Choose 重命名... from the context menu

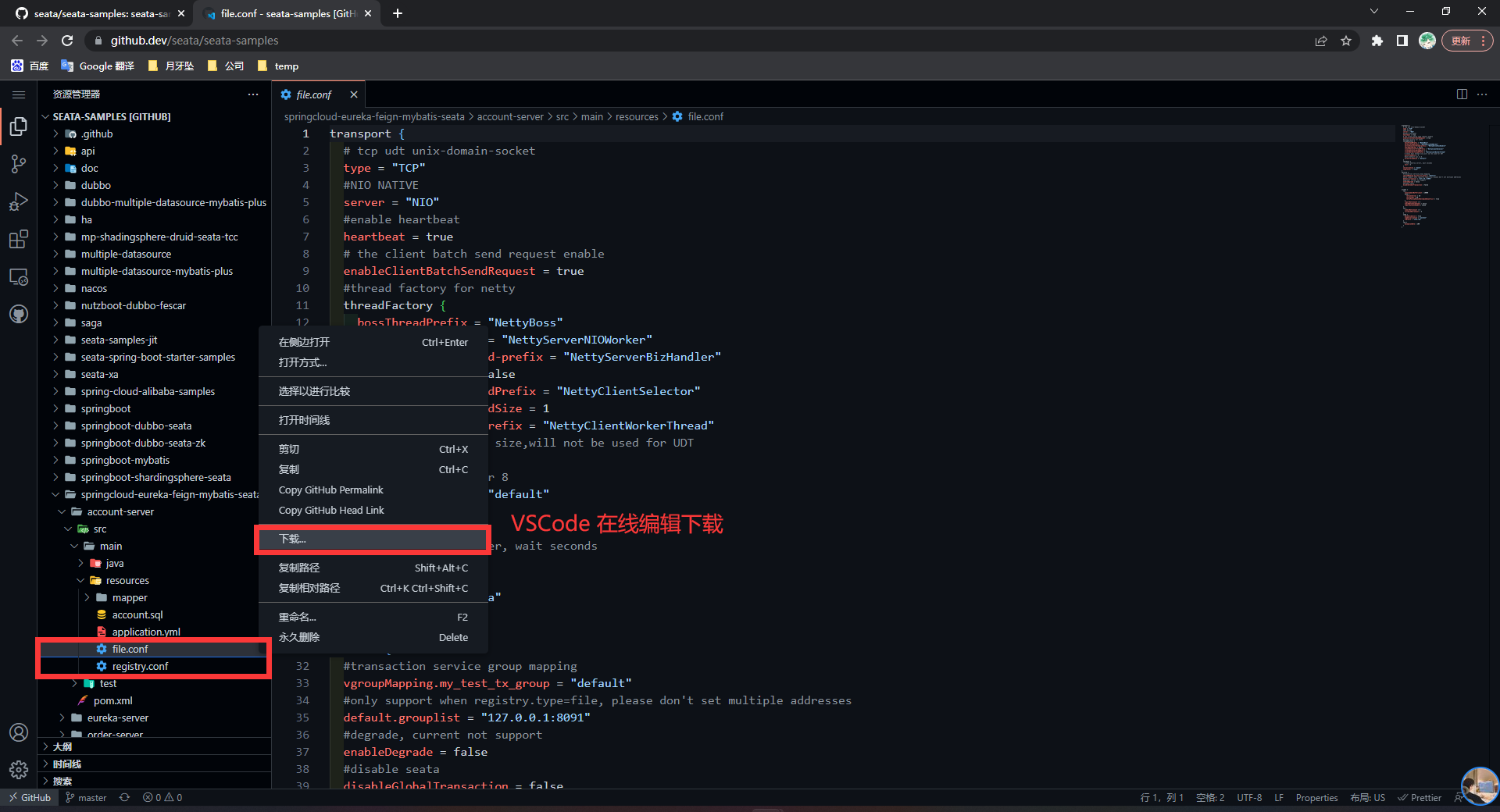[373, 617]
